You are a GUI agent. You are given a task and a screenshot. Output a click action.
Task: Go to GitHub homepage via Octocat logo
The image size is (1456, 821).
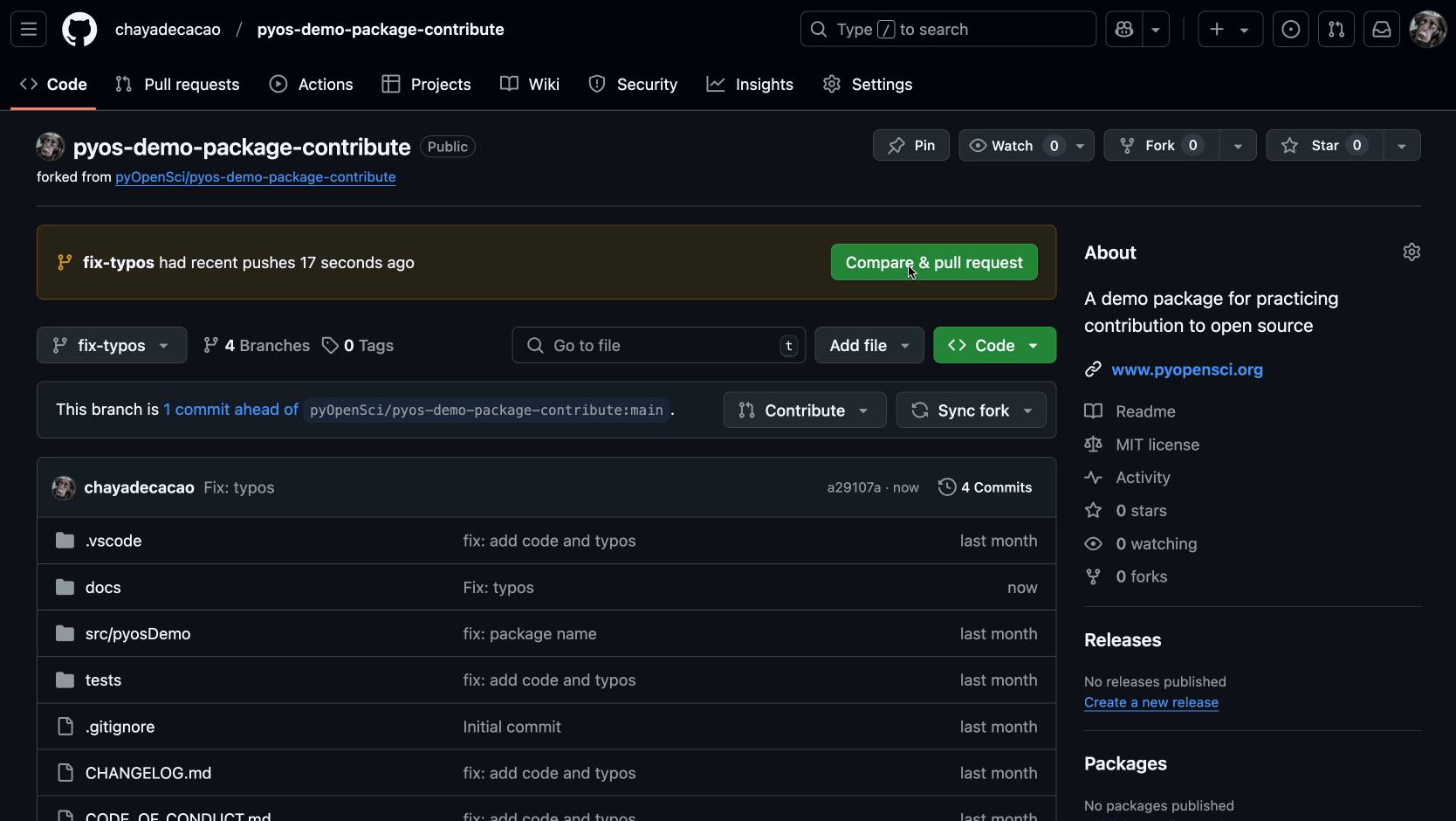click(79, 30)
